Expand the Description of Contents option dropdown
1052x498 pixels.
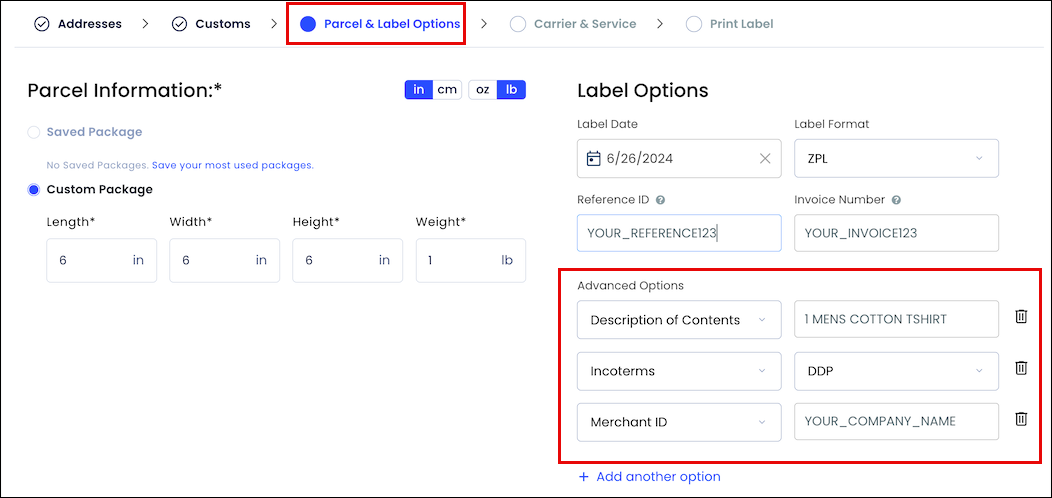(x=679, y=319)
